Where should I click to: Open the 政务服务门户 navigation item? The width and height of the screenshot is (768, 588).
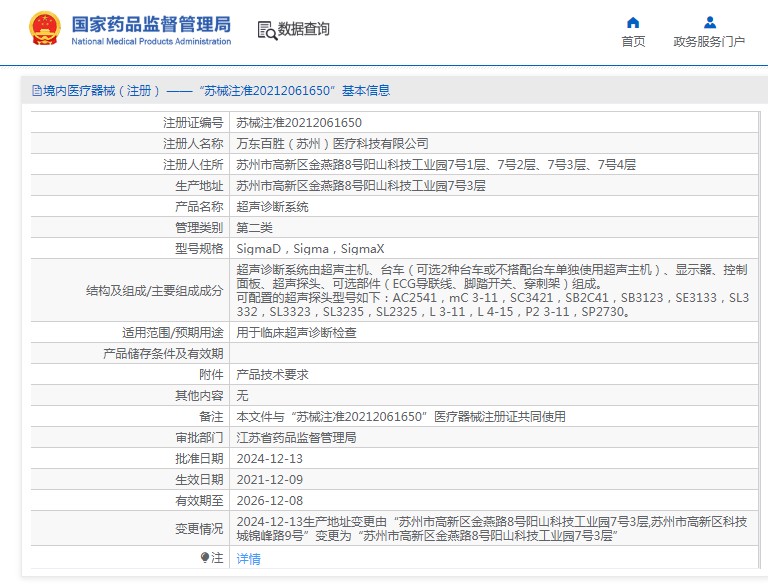pyautogui.click(x=709, y=42)
